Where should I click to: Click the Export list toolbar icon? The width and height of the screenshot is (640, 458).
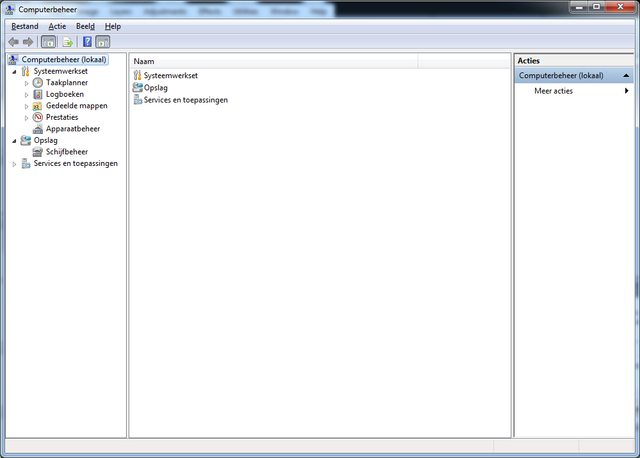coord(68,42)
